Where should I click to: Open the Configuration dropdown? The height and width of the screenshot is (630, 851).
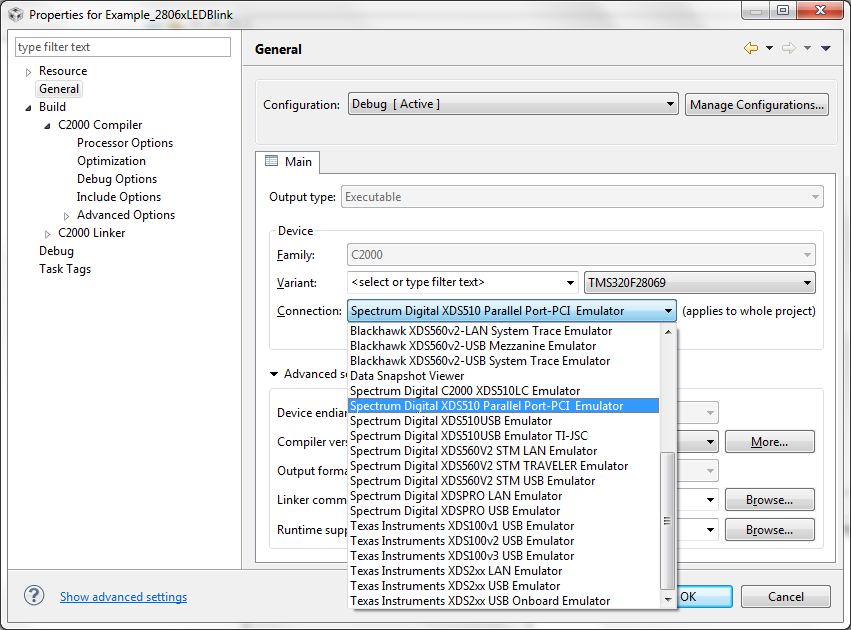point(513,104)
